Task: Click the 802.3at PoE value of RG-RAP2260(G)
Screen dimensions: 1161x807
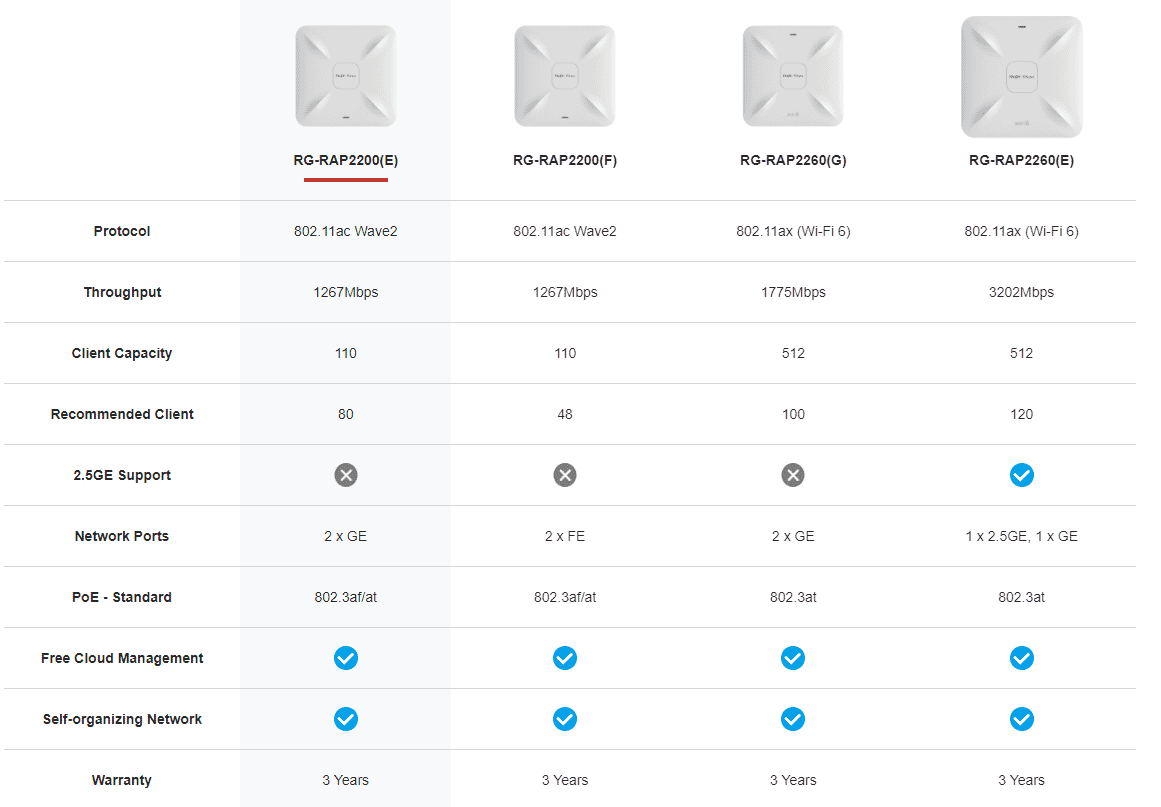Action: tap(792, 597)
